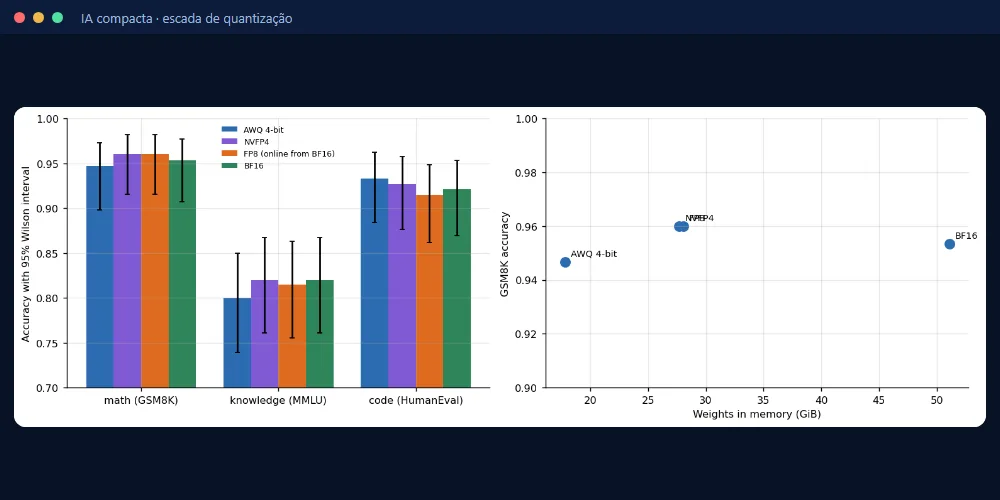Click the 0.96 tick on scatter y-axis

pos(527,227)
